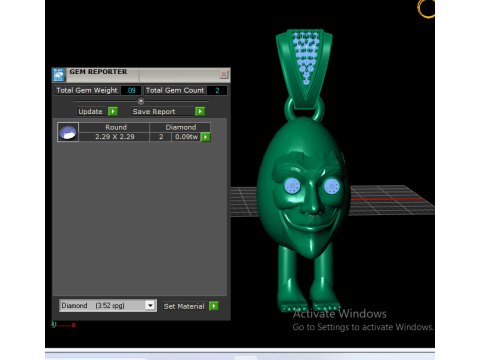Click the green arrow next to Set Material
Image resolution: width=480 pixels, height=360 pixels.
[214, 306]
